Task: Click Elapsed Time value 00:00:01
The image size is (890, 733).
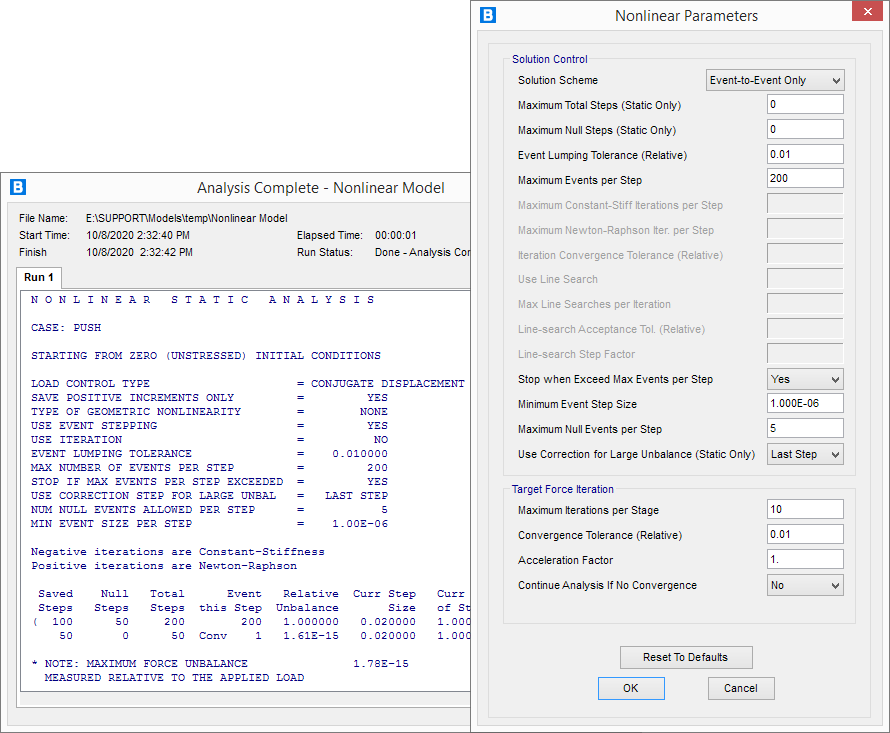Action: 395,235
